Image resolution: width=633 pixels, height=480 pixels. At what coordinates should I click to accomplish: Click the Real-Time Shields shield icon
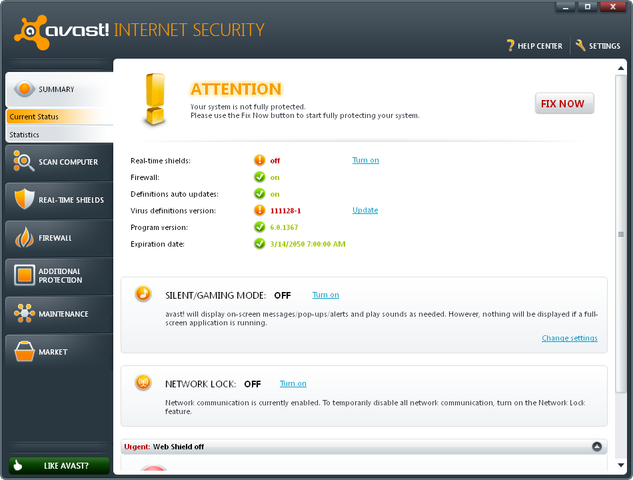point(22,199)
